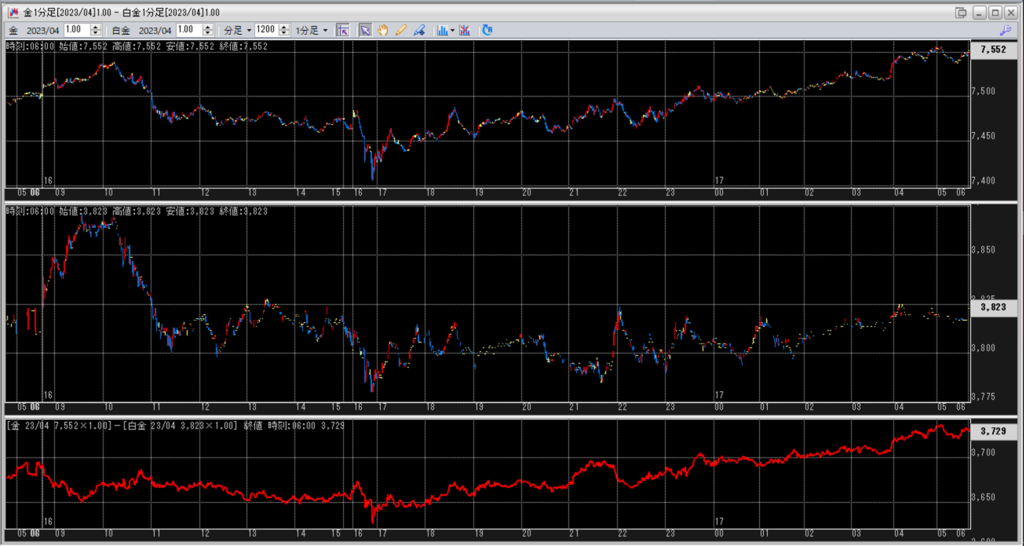Click the platinum (白金) multiplier input field
This screenshot has width=1024, height=546.
point(189,30)
